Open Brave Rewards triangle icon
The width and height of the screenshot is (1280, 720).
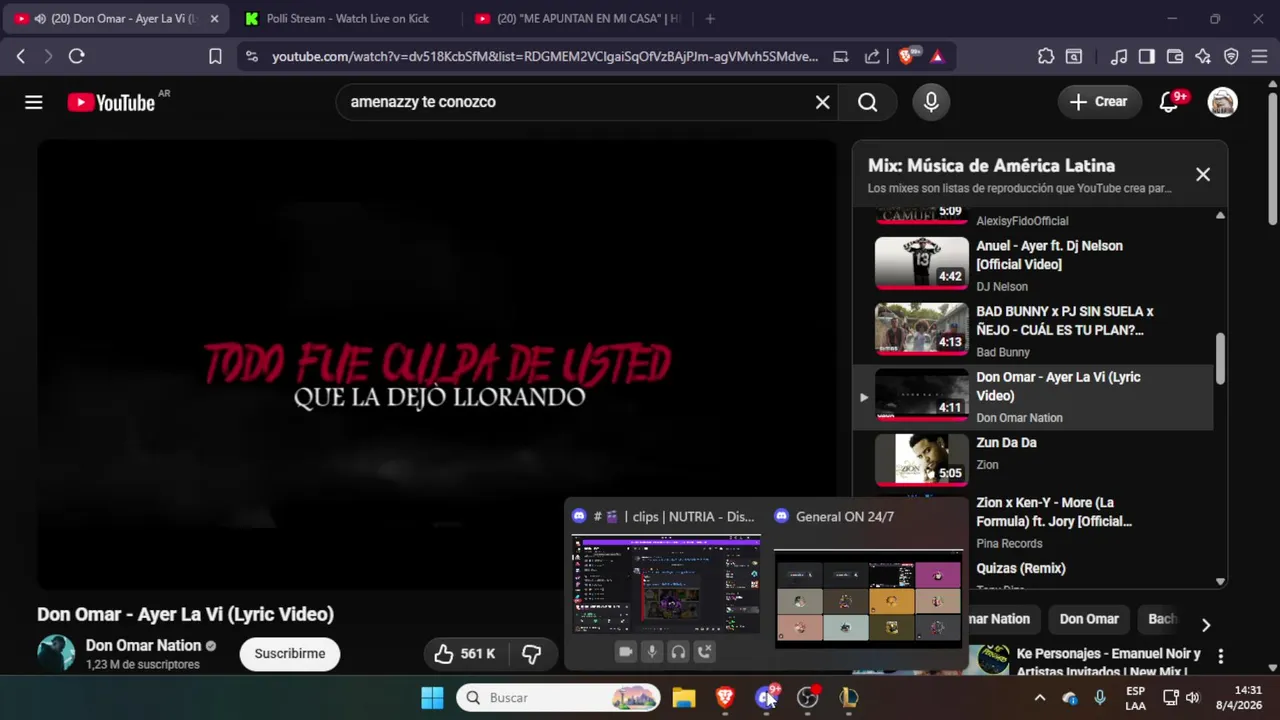click(x=937, y=57)
